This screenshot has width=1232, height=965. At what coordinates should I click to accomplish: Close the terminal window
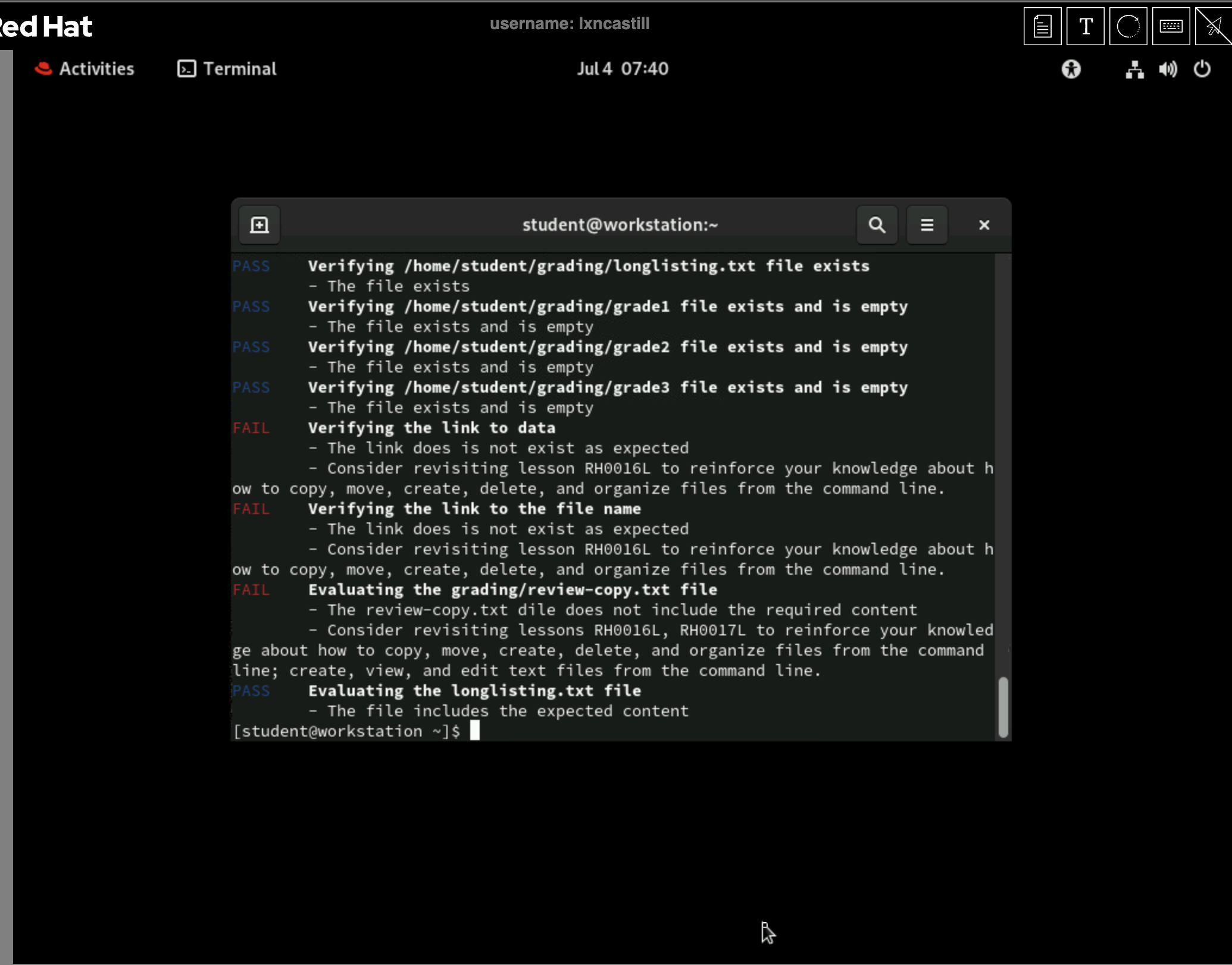(x=984, y=225)
